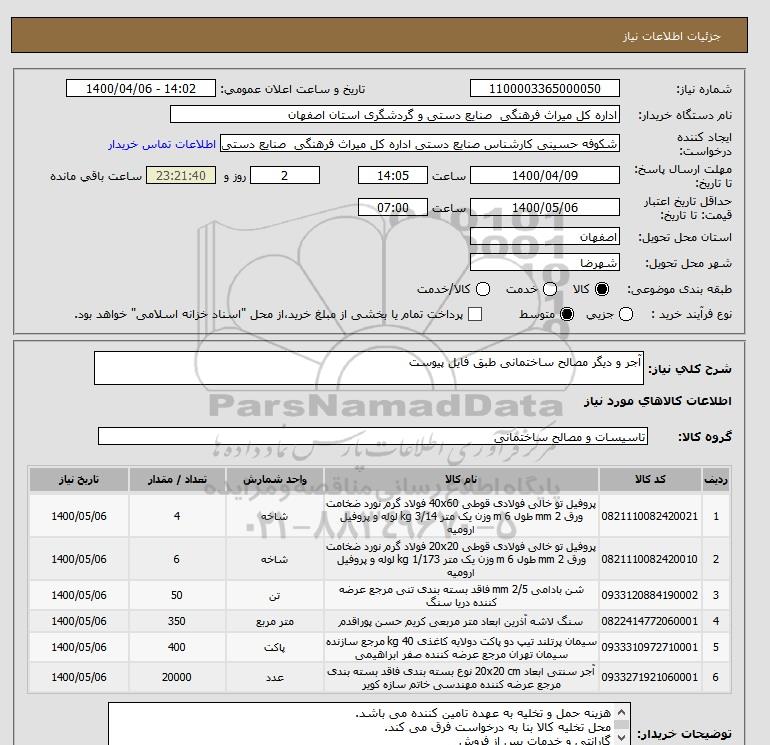Image resolution: width=770 pixels, height=745 pixels.
Task: Click item code 0821110082420021
Action: [x=650, y=516]
